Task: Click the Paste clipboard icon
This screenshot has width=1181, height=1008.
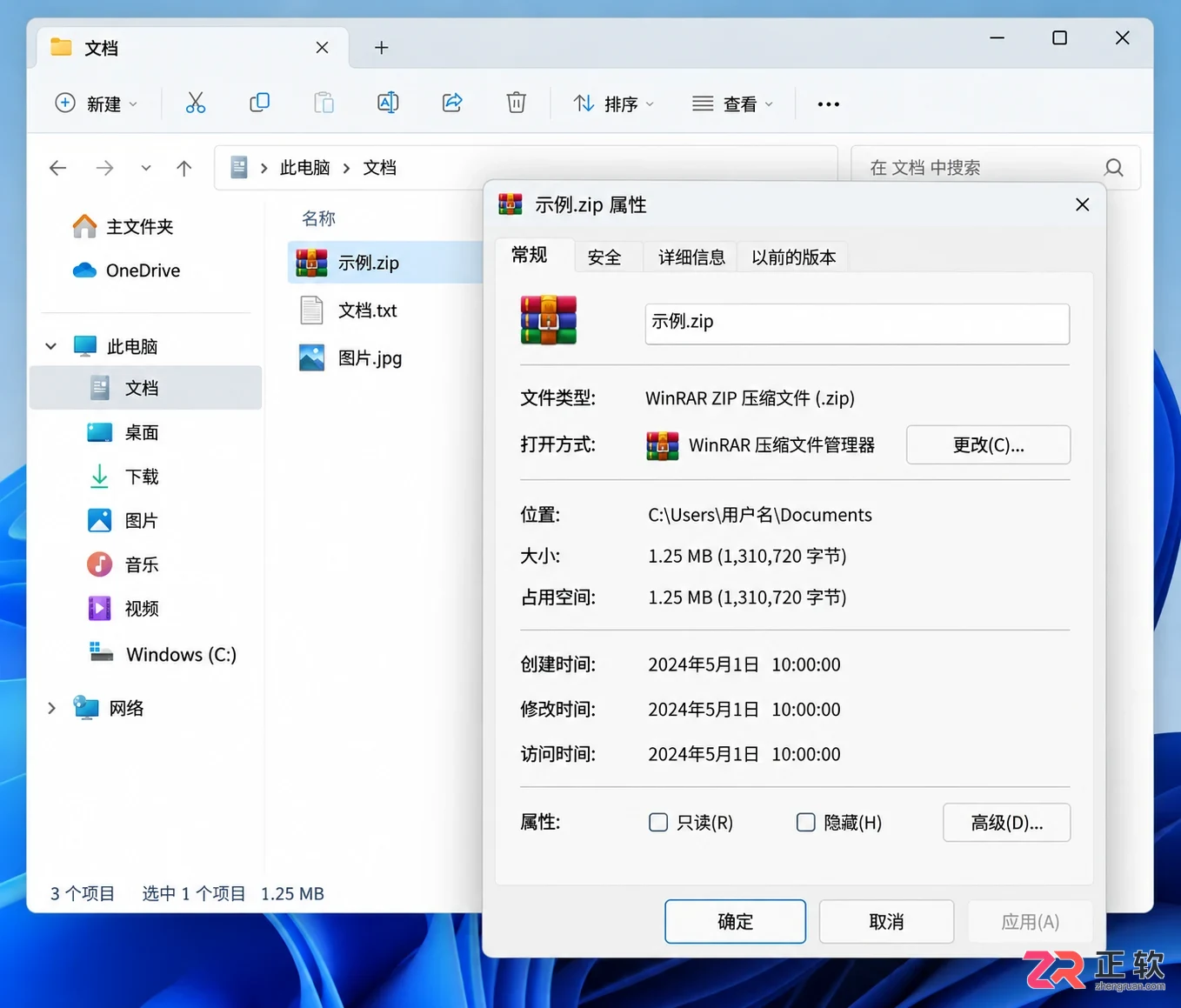Action: pos(324,103)
